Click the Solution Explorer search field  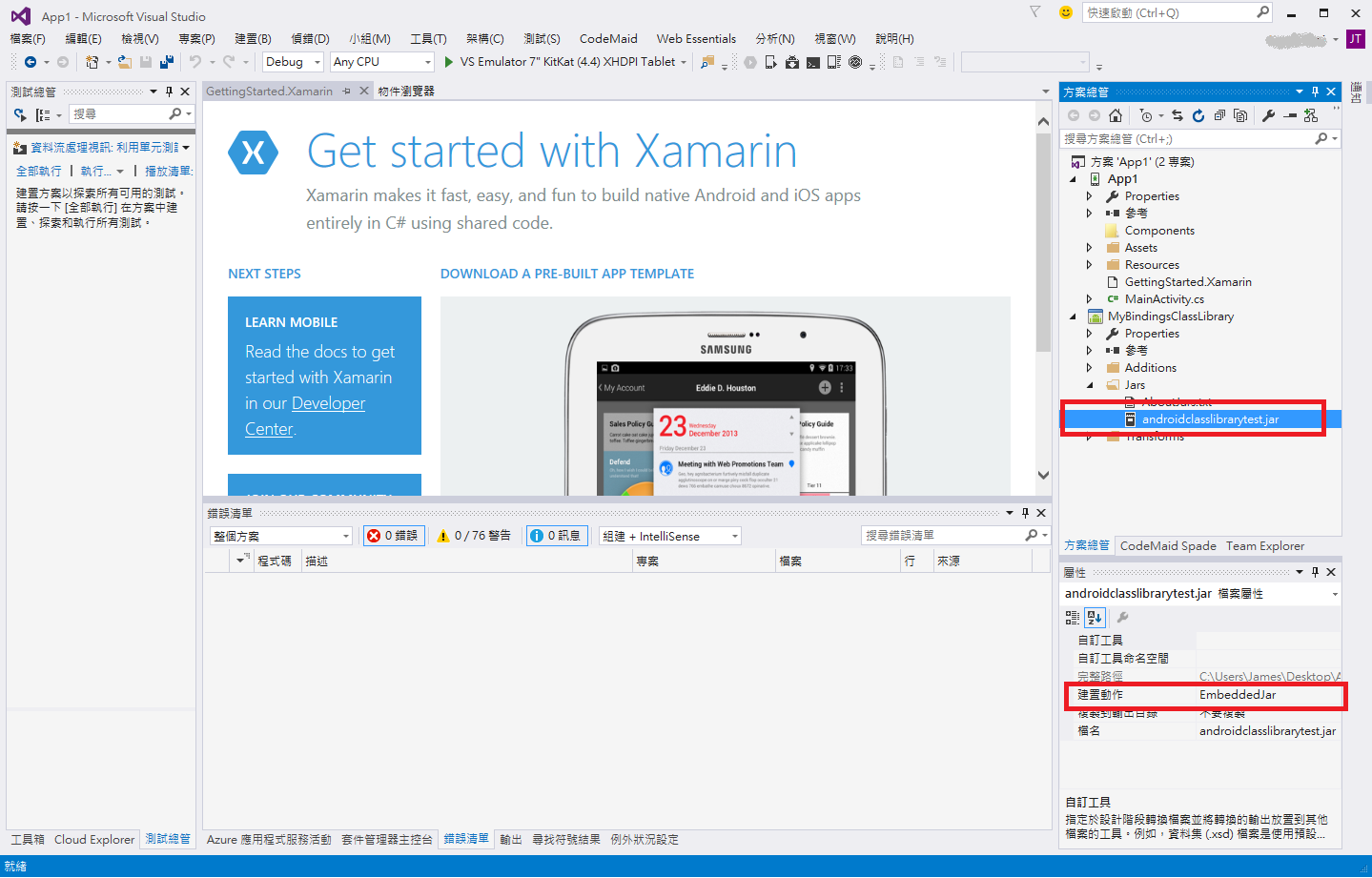pos(1199,139)
